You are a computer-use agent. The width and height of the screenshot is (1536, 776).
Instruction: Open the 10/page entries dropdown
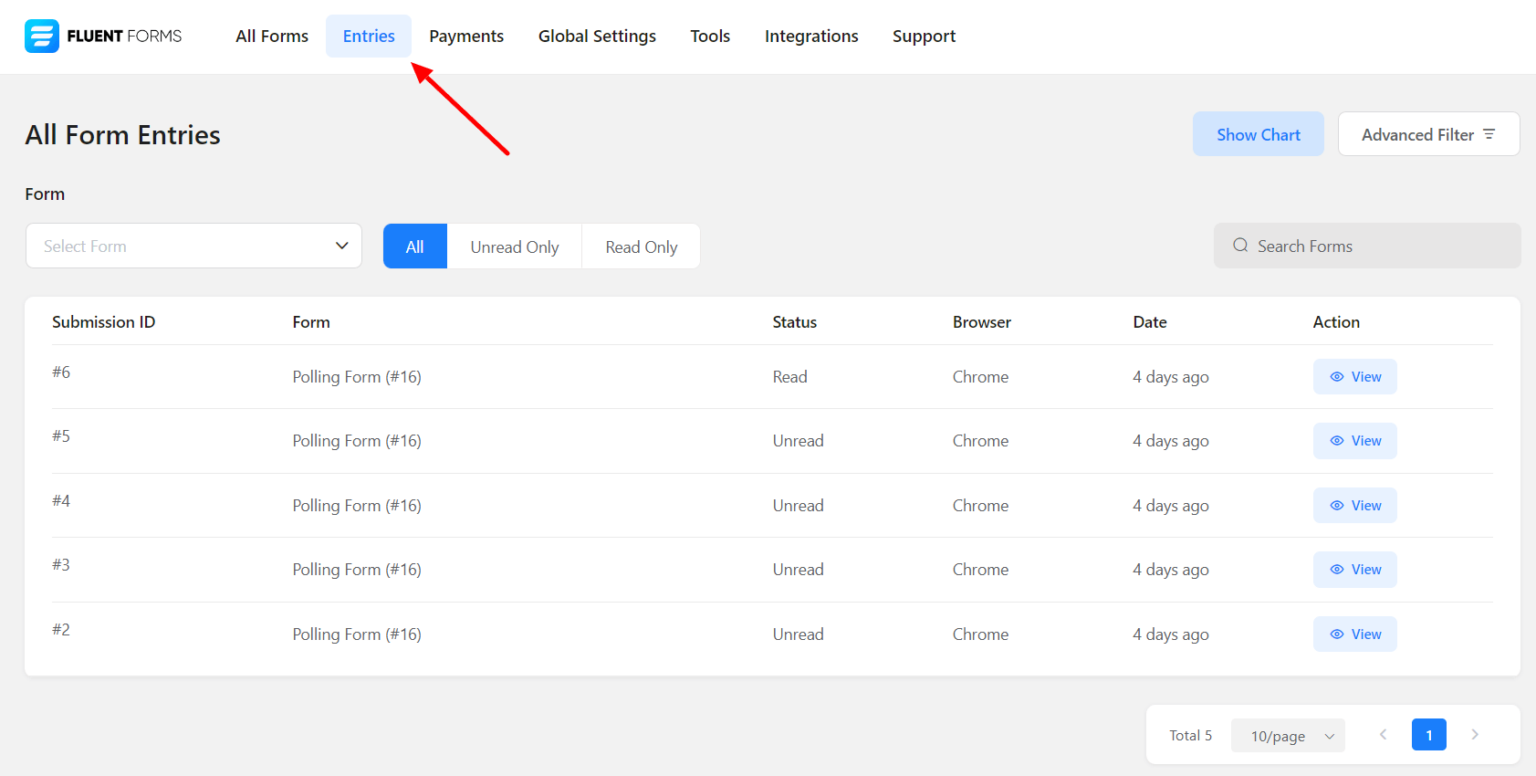click(1287, 735)
